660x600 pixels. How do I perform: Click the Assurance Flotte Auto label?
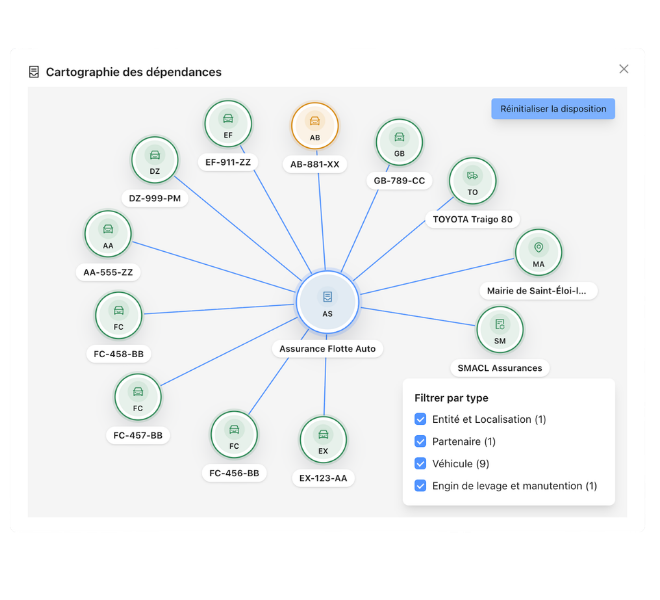[x=327, y=349]
